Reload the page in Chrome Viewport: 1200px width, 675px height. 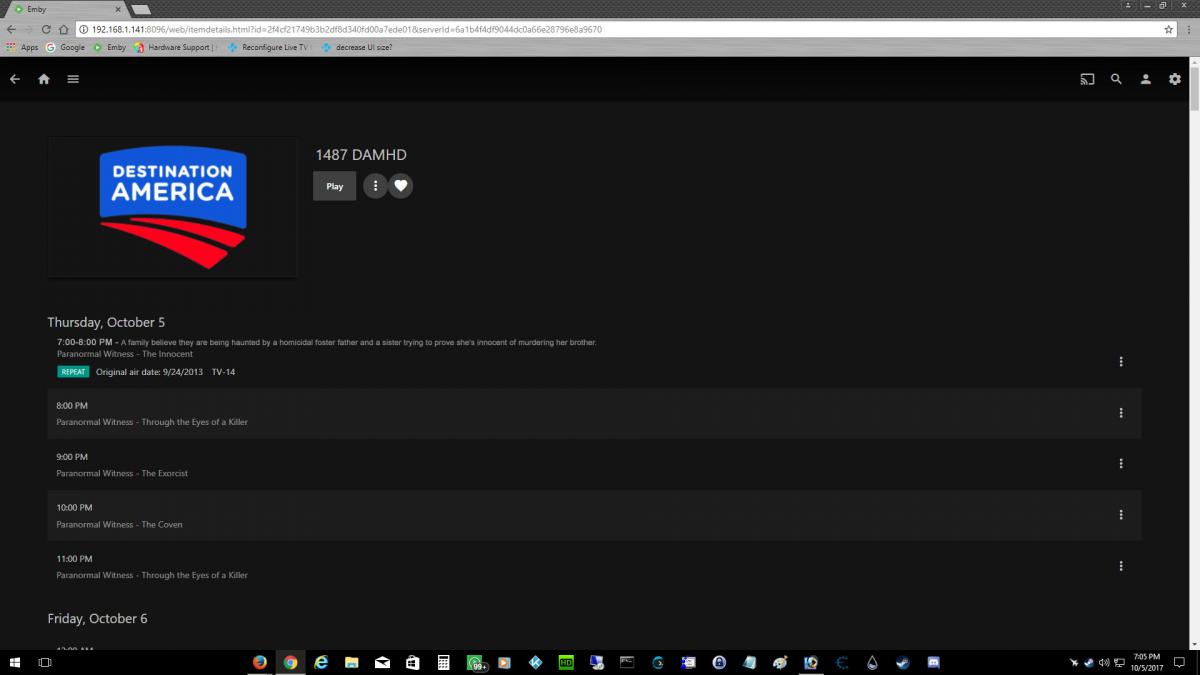[46, 29]
